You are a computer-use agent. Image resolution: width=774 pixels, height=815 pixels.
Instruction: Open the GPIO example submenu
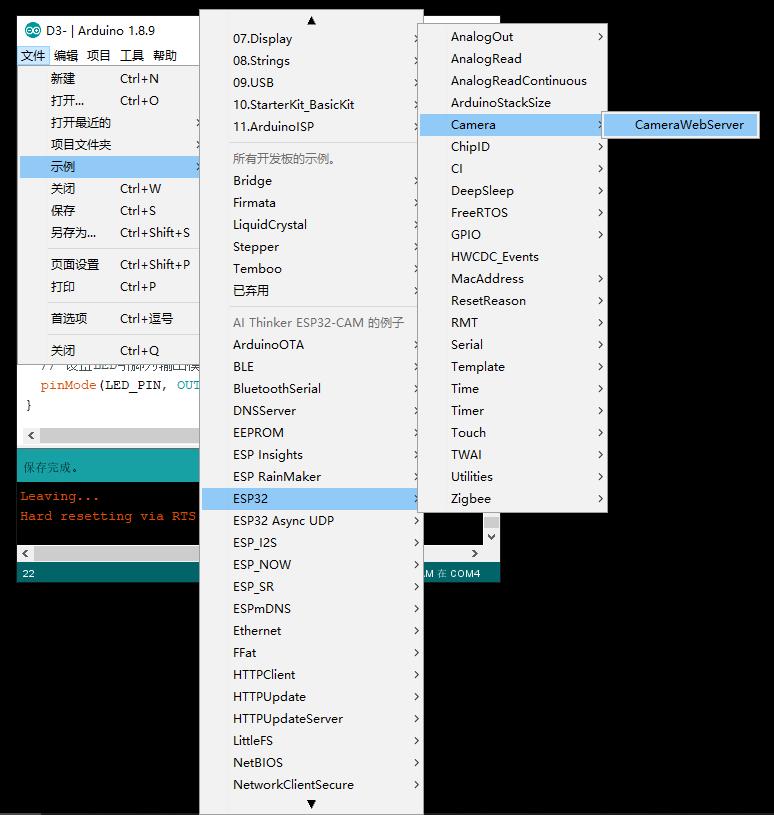[512, 234]
